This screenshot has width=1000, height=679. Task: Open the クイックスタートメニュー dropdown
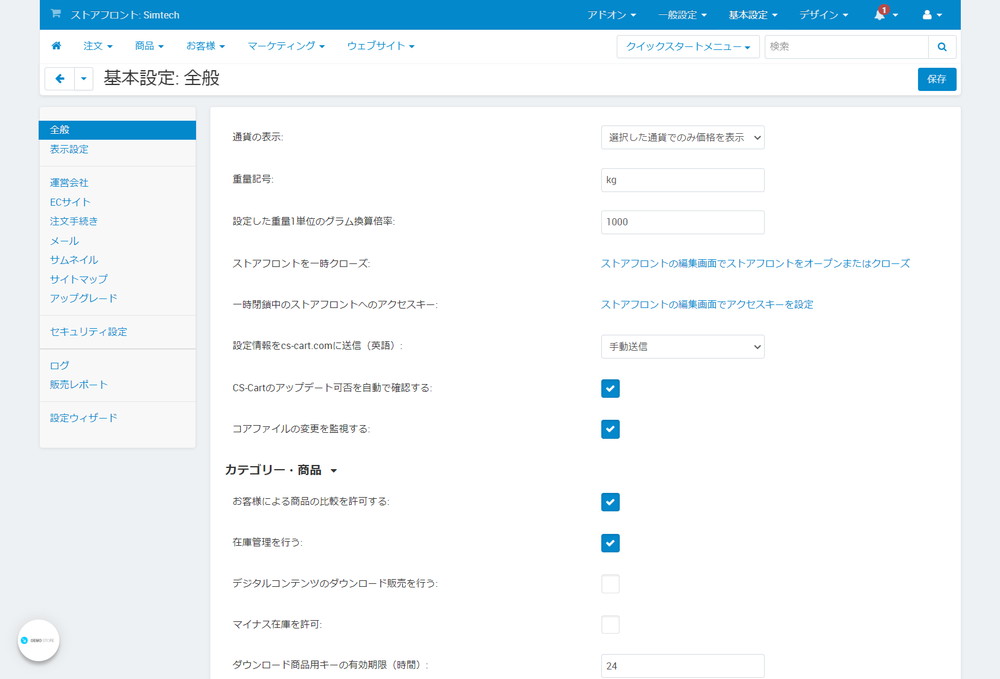pos(688,47)
